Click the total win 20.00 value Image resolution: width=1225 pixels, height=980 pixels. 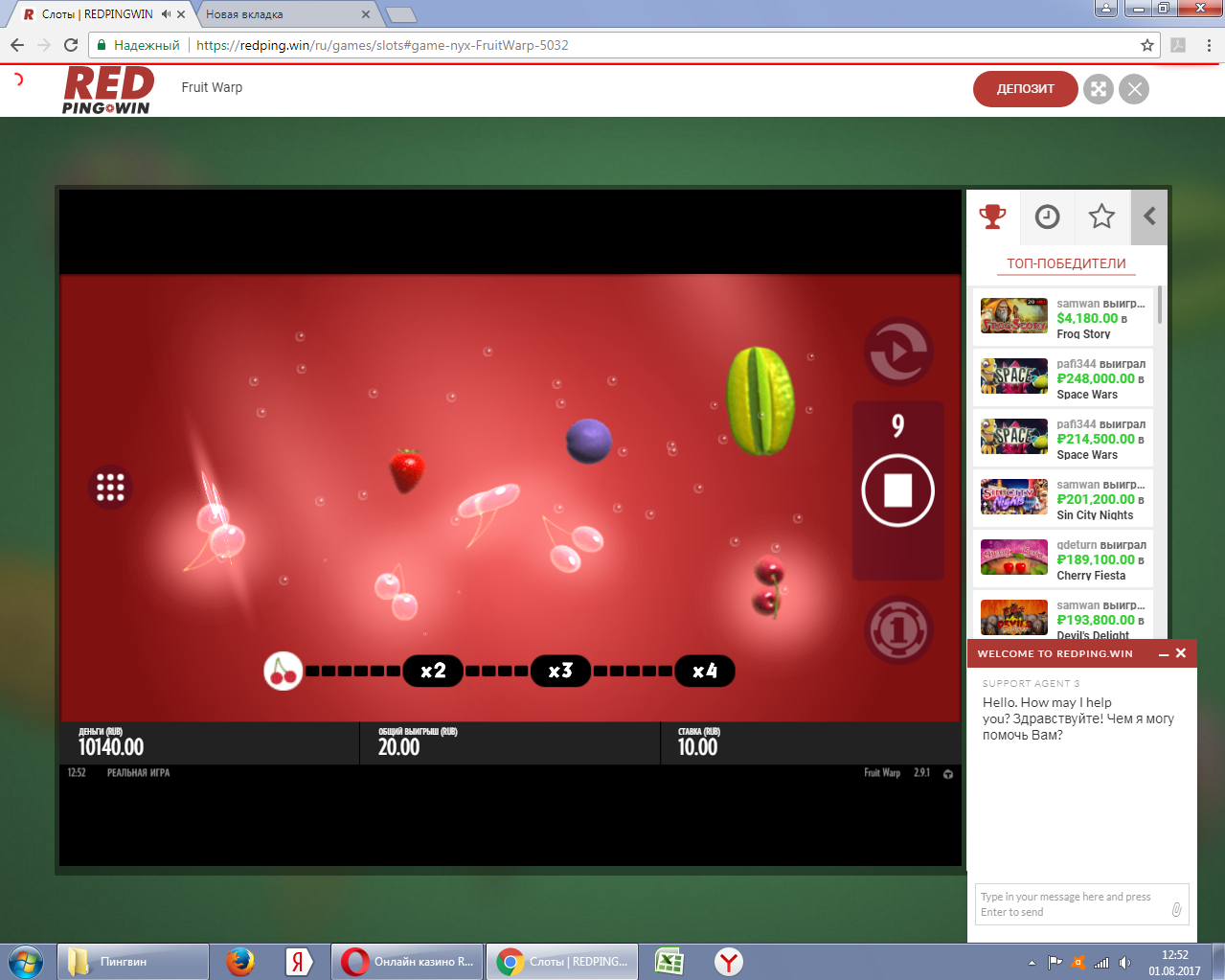pos(398,747)
